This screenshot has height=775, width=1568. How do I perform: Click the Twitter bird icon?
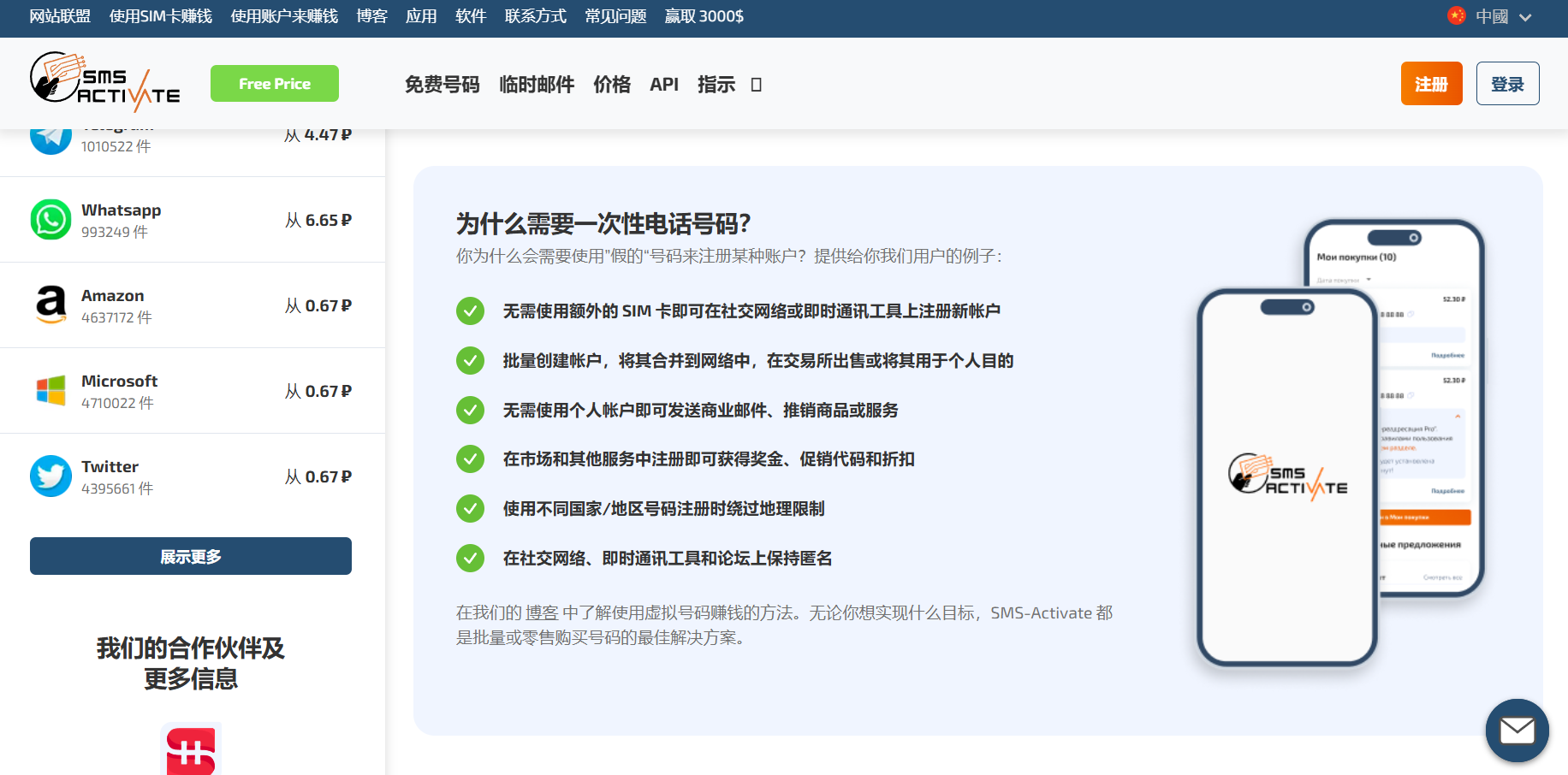50,476
